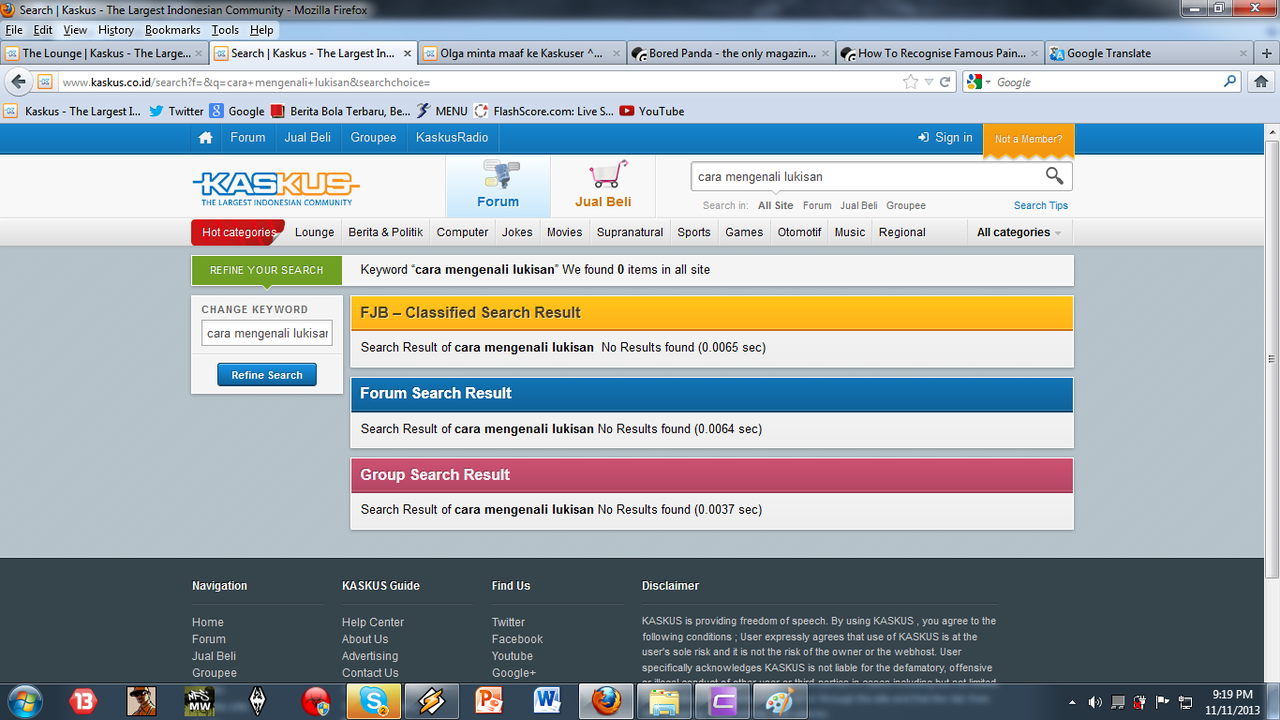Limit search to Forum under the search box
Screen dimensions: 1280x720
click(x=817, y=205)
